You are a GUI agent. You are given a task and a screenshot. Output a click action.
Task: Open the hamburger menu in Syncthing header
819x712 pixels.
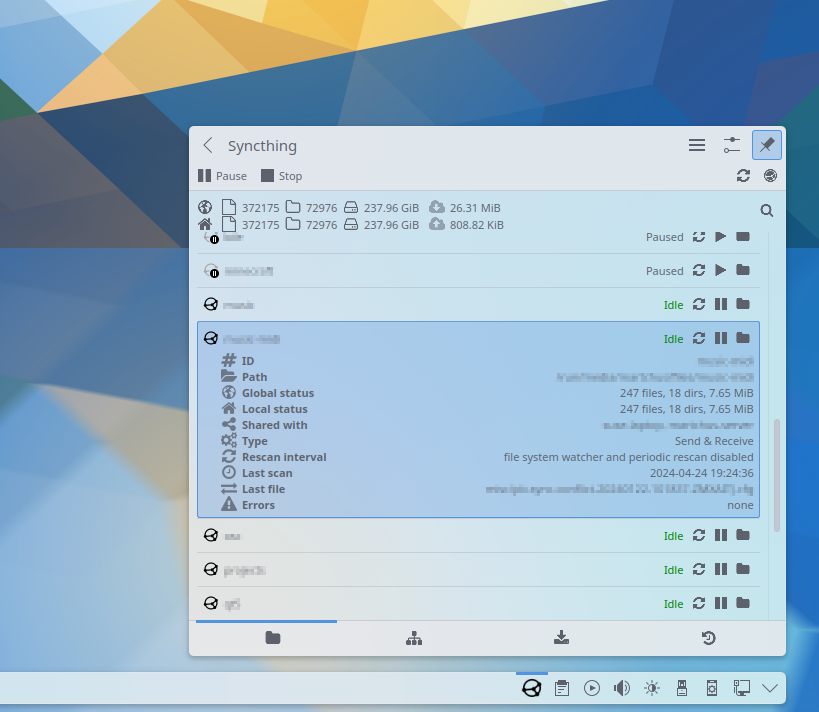click(x=697, y=145)
